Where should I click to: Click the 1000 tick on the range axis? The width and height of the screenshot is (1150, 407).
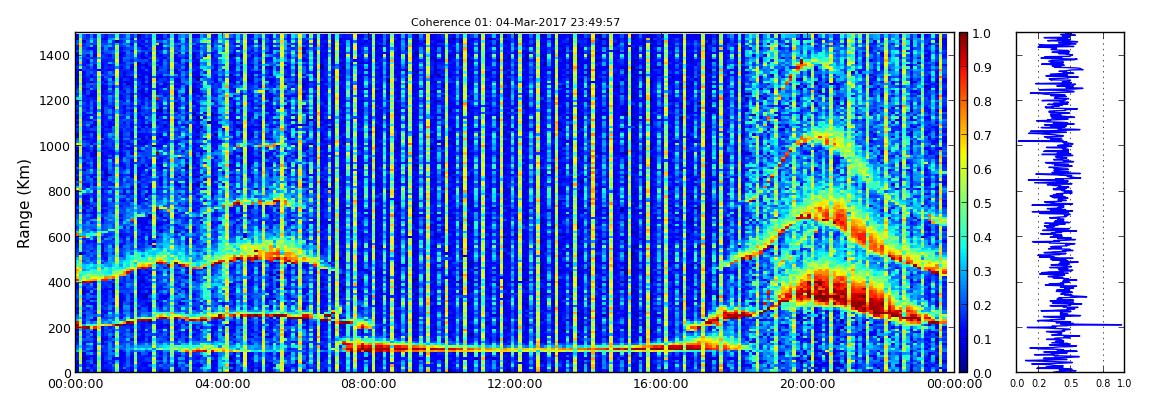(54, 146)
